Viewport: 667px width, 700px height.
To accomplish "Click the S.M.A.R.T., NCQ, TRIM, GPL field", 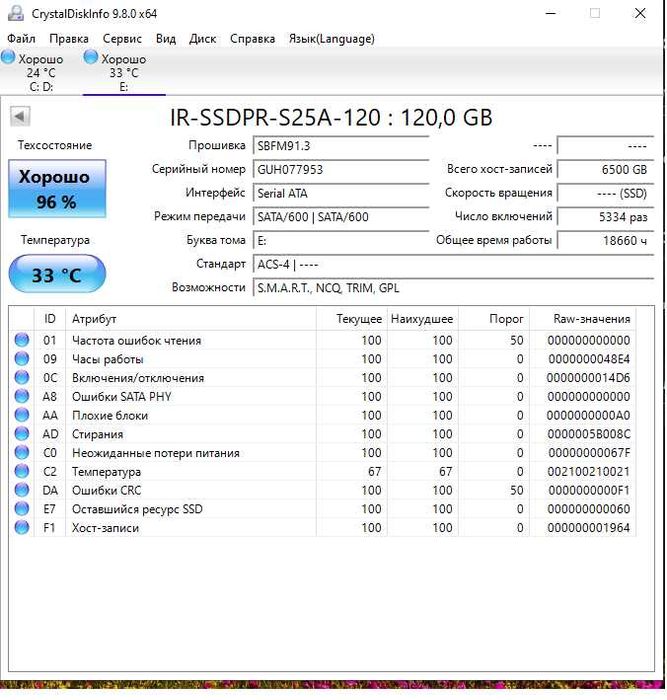I will tap(453, 288).
